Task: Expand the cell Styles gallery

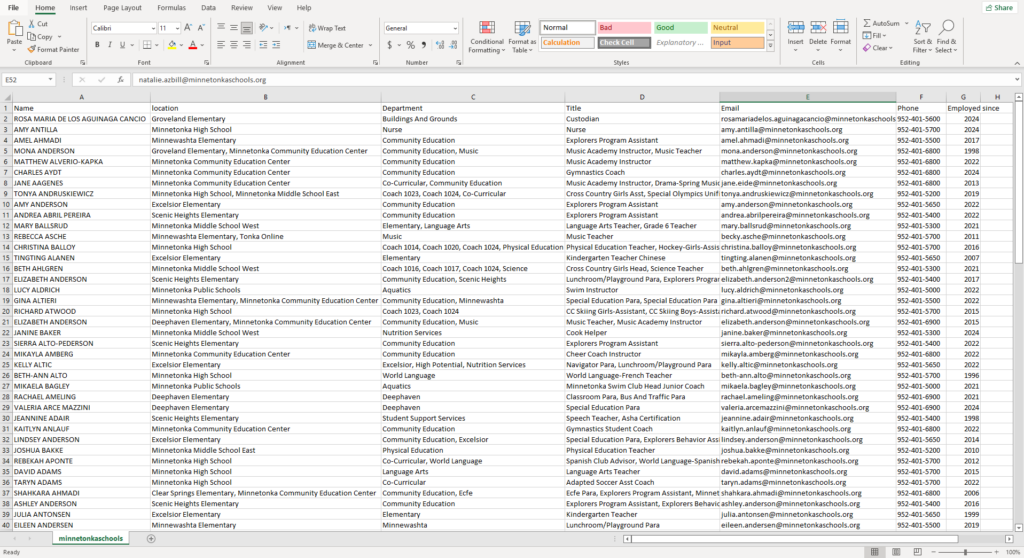Action: 771,46
